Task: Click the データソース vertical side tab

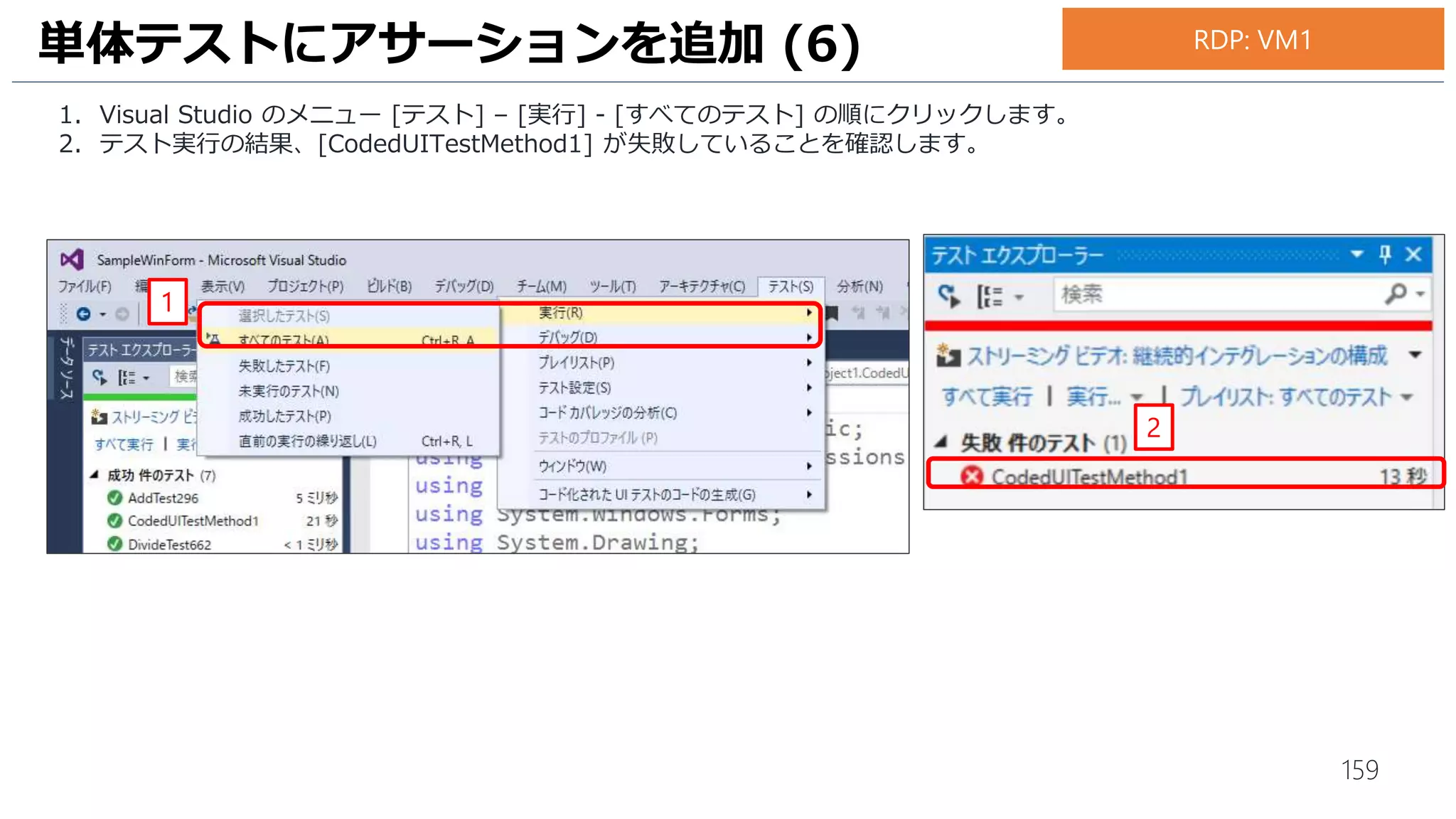Action: tap(65, 368)
